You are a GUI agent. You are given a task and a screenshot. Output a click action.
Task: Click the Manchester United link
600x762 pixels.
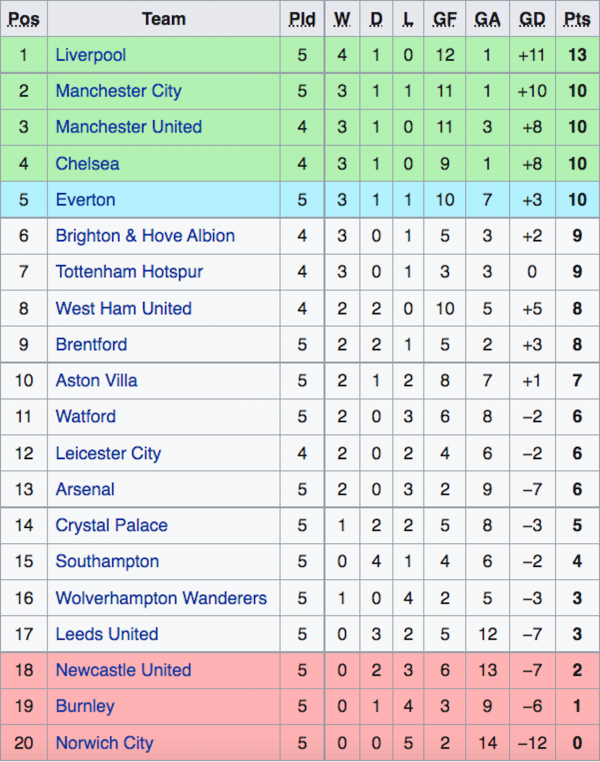coord(129,127)
